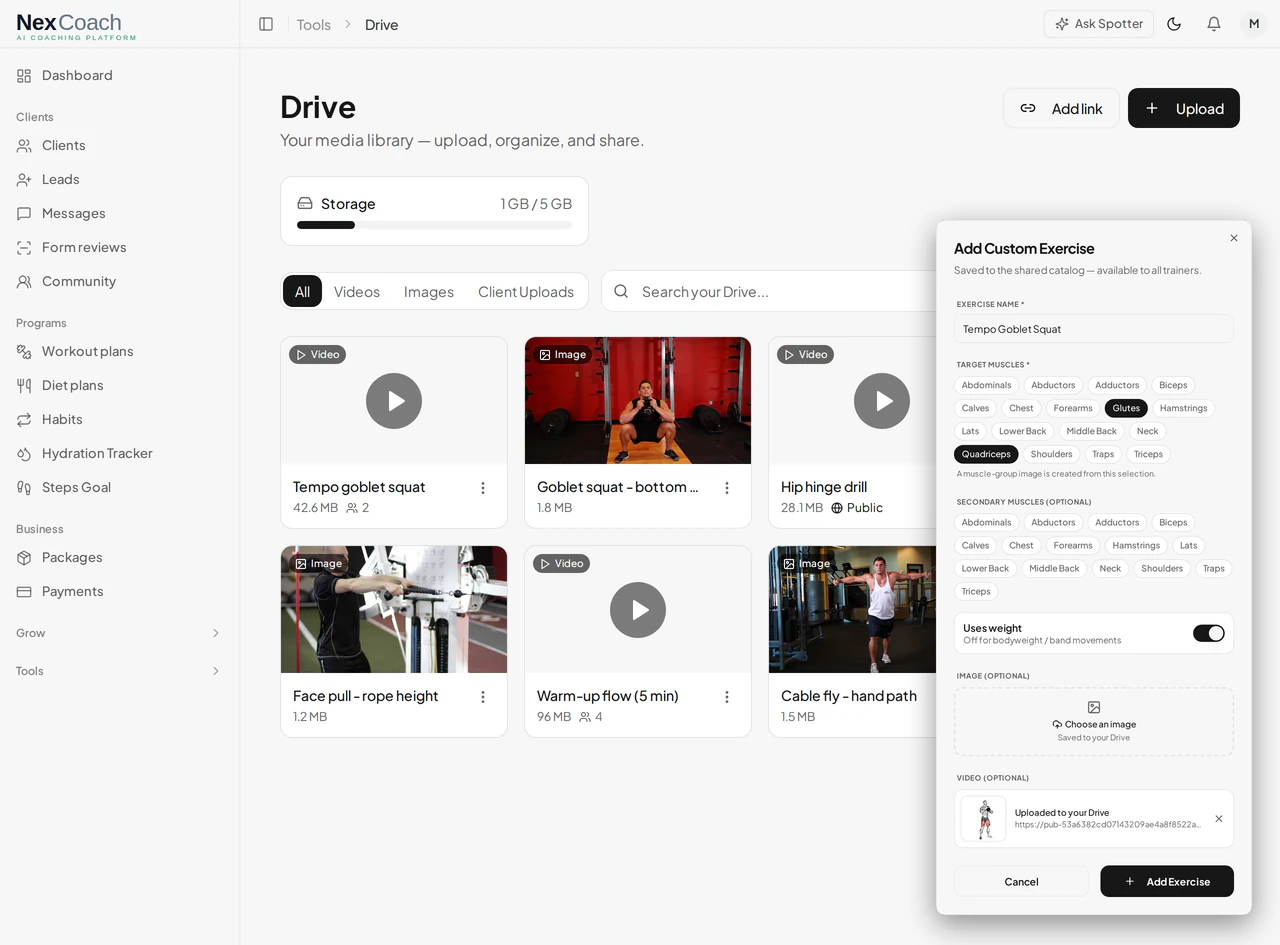1280x945 pixels.
Task: Close the Add Custom Exercise dialog
Action: (x=1234, y=238)
